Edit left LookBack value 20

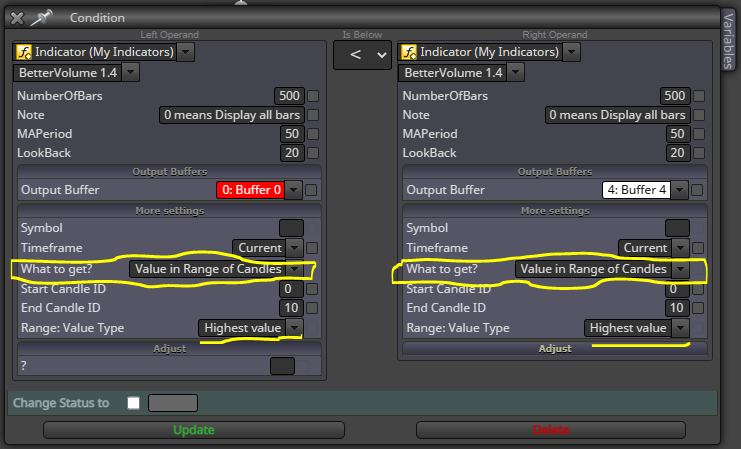click(292, 153)
